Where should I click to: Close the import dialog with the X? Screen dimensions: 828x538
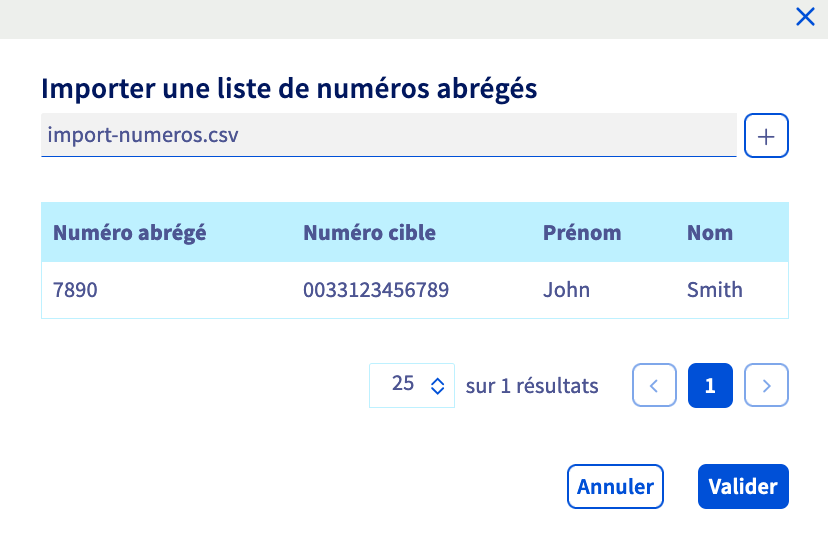[805, 16]
